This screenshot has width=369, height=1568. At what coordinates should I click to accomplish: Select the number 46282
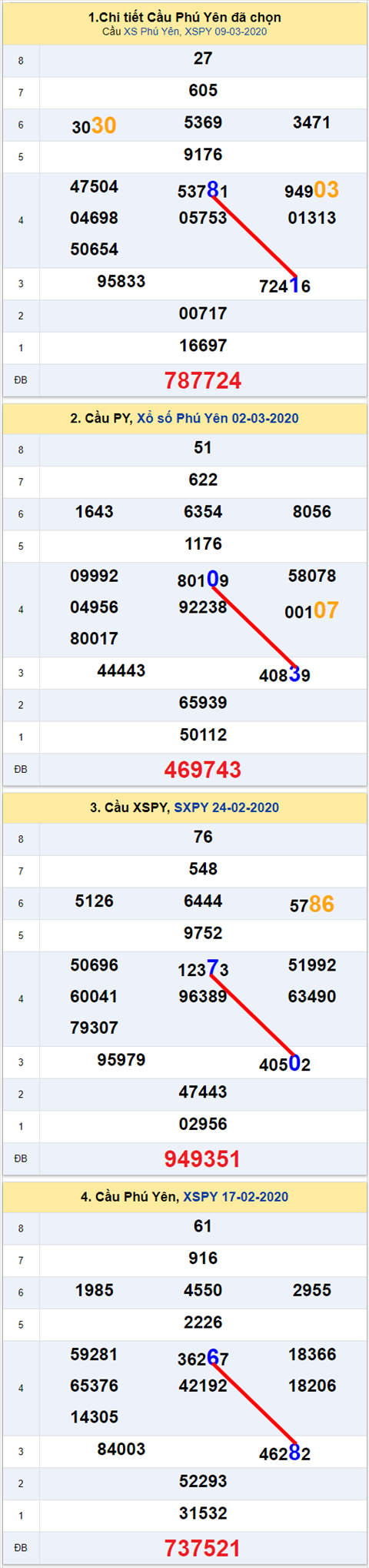(285, 1454)
